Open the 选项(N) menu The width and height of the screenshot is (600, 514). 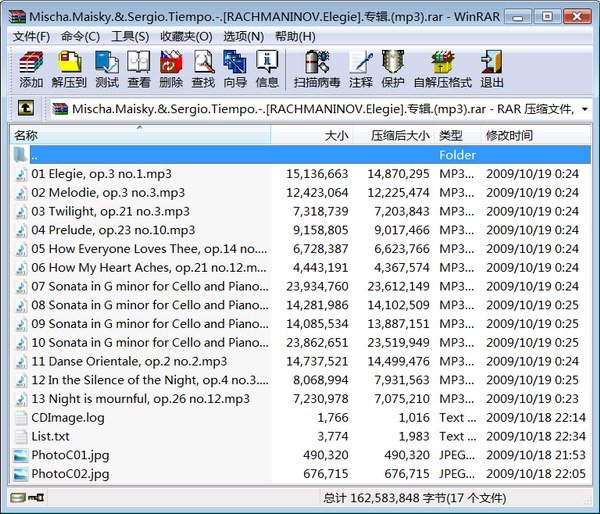coord(244,37)
